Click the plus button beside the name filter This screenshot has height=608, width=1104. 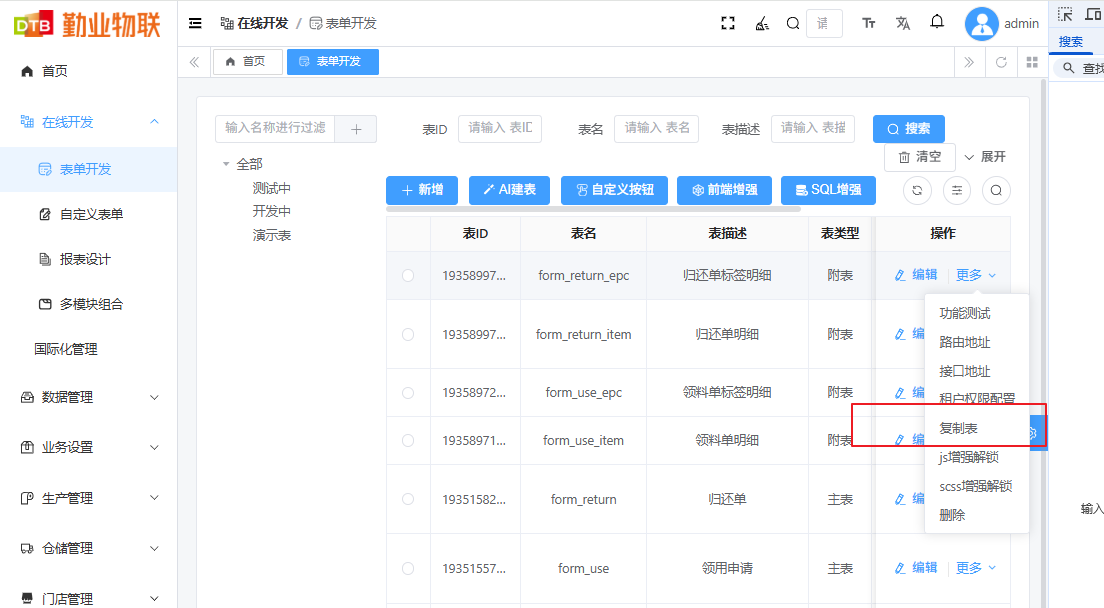356,129
